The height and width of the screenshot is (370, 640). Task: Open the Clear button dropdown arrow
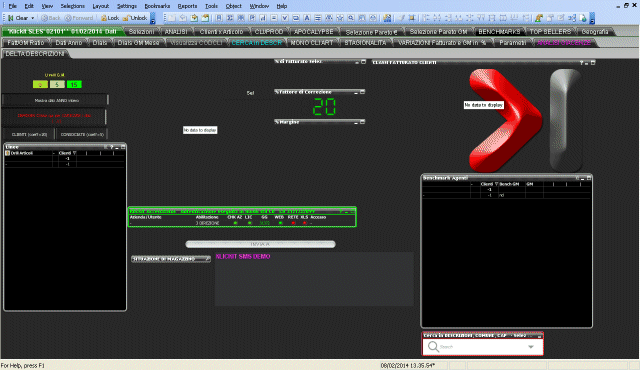pyautogui.click(x=33, y=18)
